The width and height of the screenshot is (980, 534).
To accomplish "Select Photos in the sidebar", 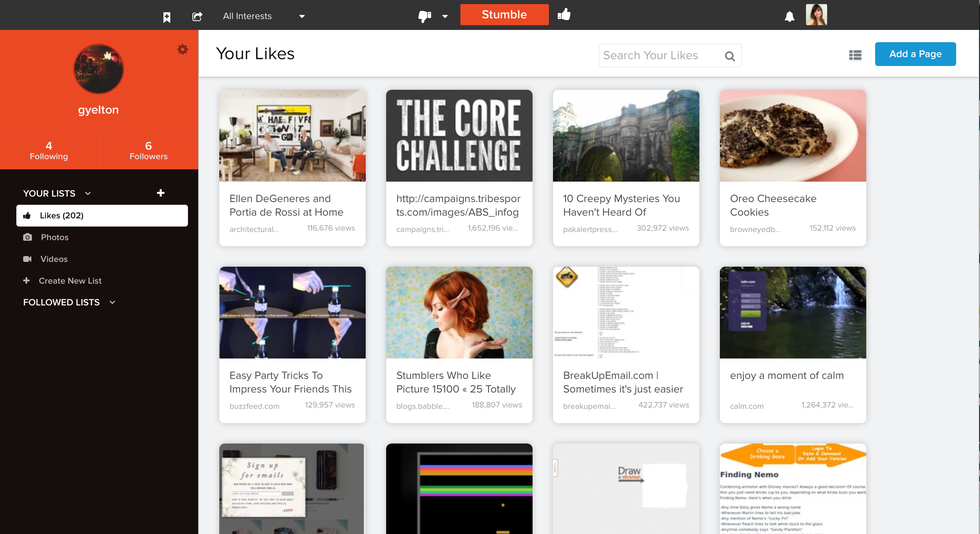I will click(x=54, y=237).
